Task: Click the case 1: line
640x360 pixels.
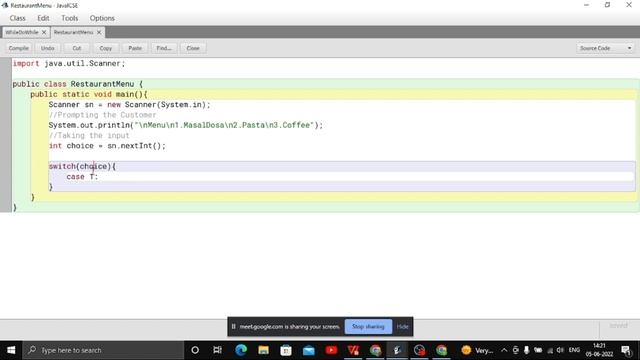Action: pyautogui.click(x=82, y=177)
